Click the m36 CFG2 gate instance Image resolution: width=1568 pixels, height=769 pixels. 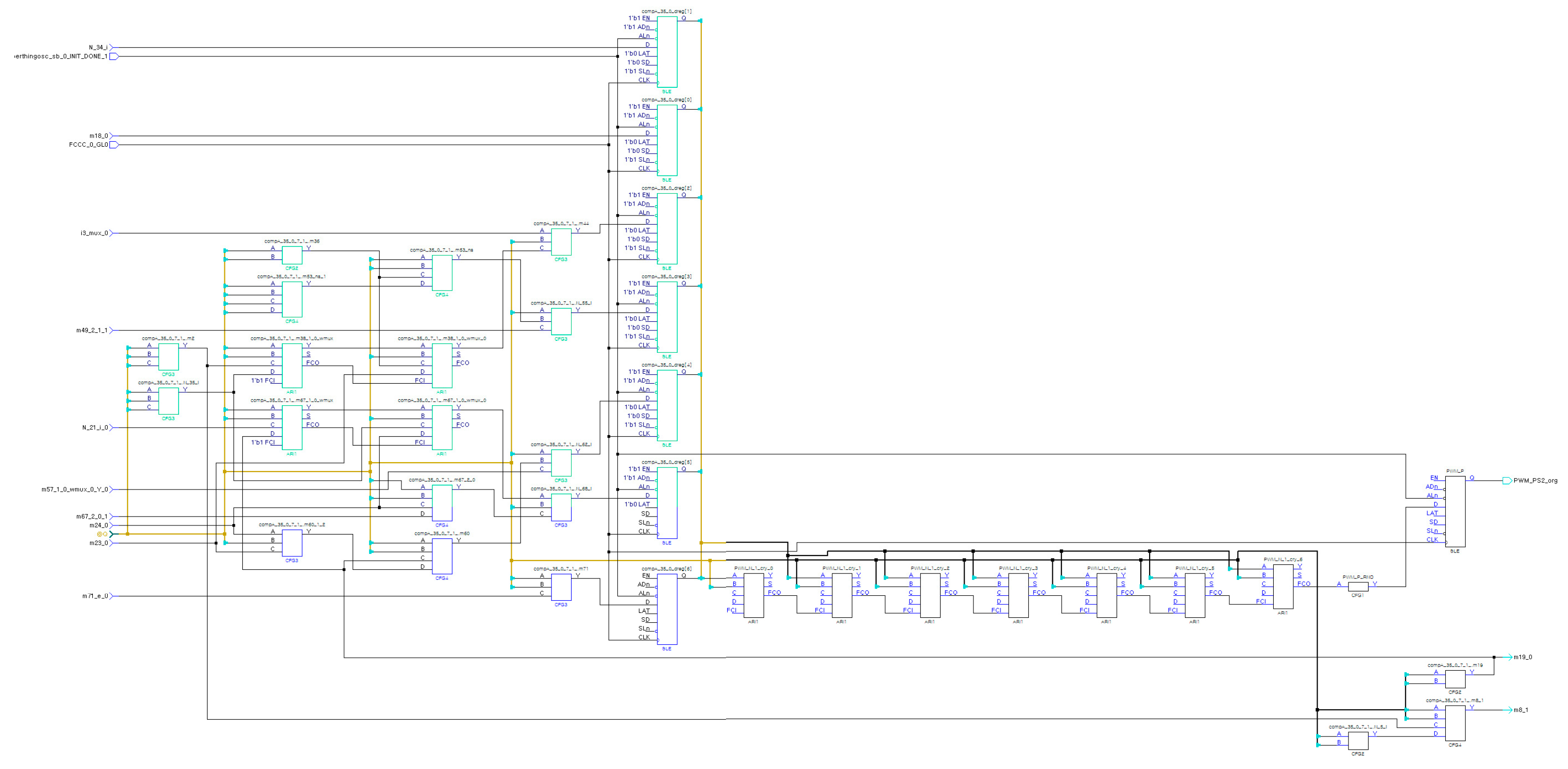[292, 255]
